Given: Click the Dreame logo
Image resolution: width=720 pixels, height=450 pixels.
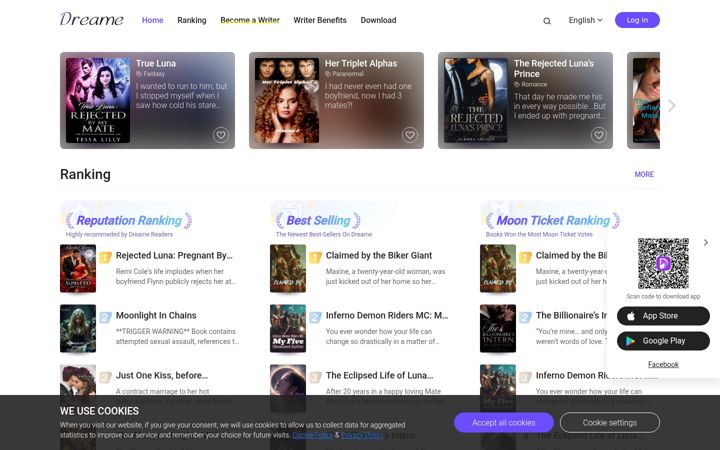Looking at the screenshot, I should pos(92,19).
